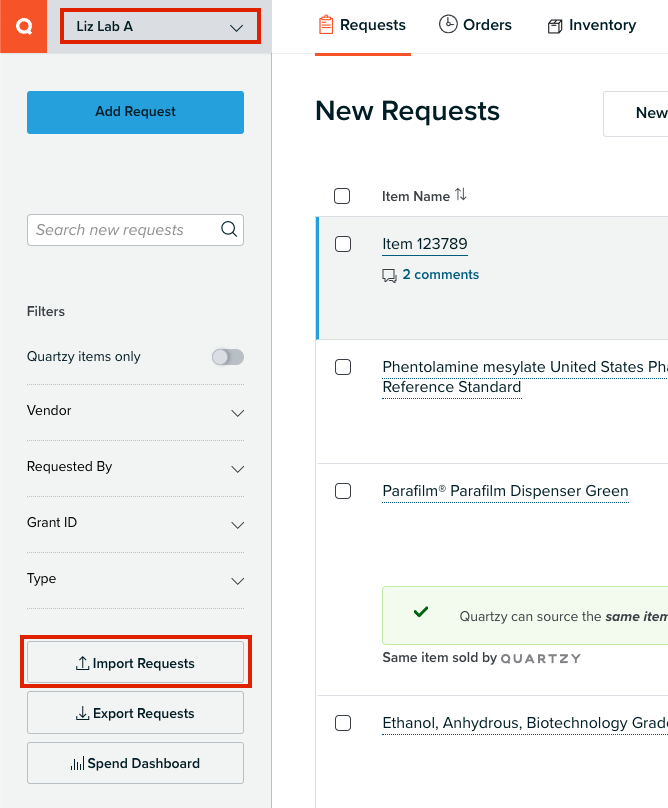Expand the Vendor filter

[x=238, y=411]
